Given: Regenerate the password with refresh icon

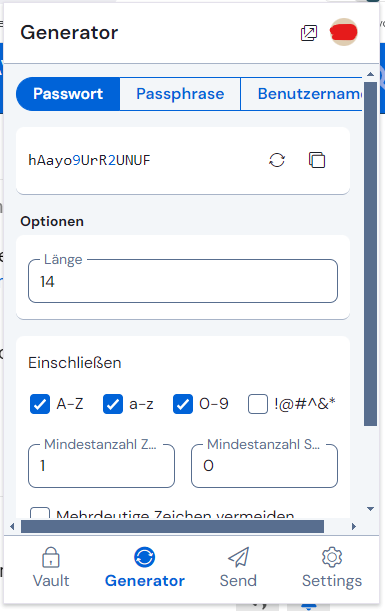Looking at the screenshot, I should tap(277, 160).
